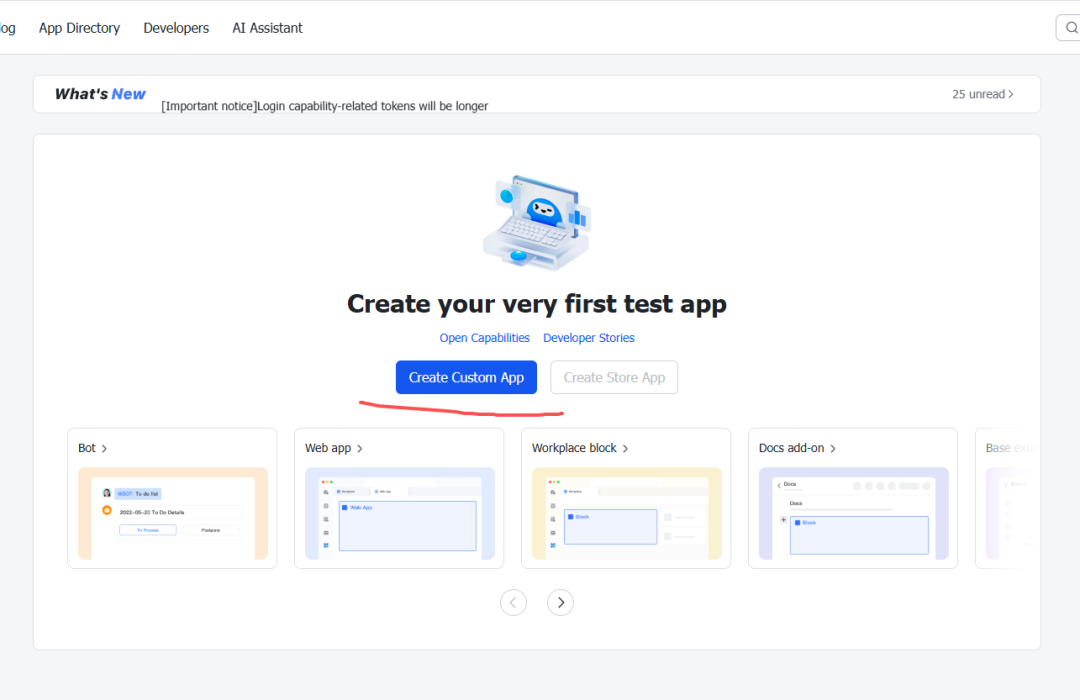
Task: Expand the Workplace block category chevron
Action: [x=626, y=449]
